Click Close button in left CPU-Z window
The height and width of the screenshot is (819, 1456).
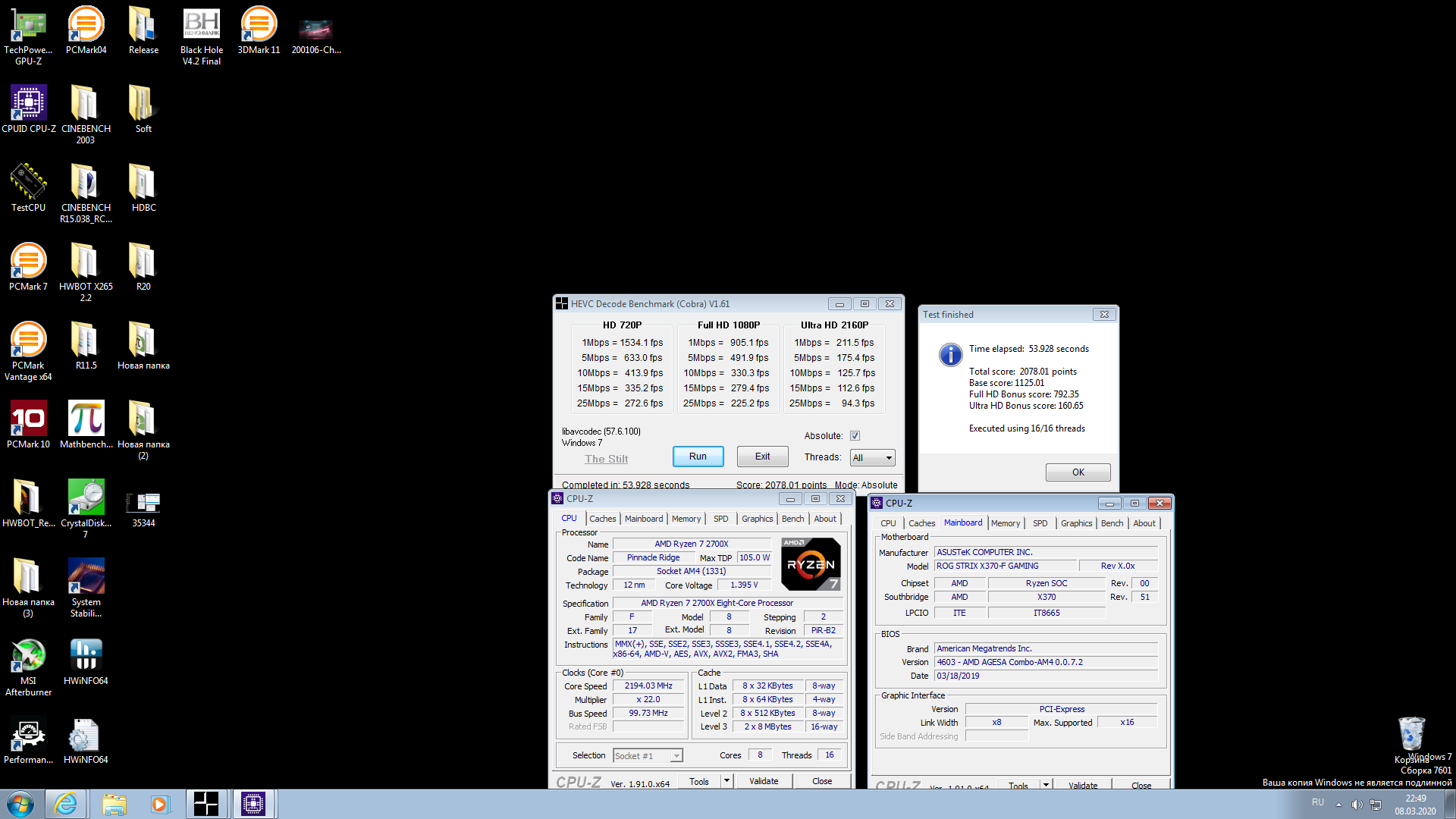(822, 781)
